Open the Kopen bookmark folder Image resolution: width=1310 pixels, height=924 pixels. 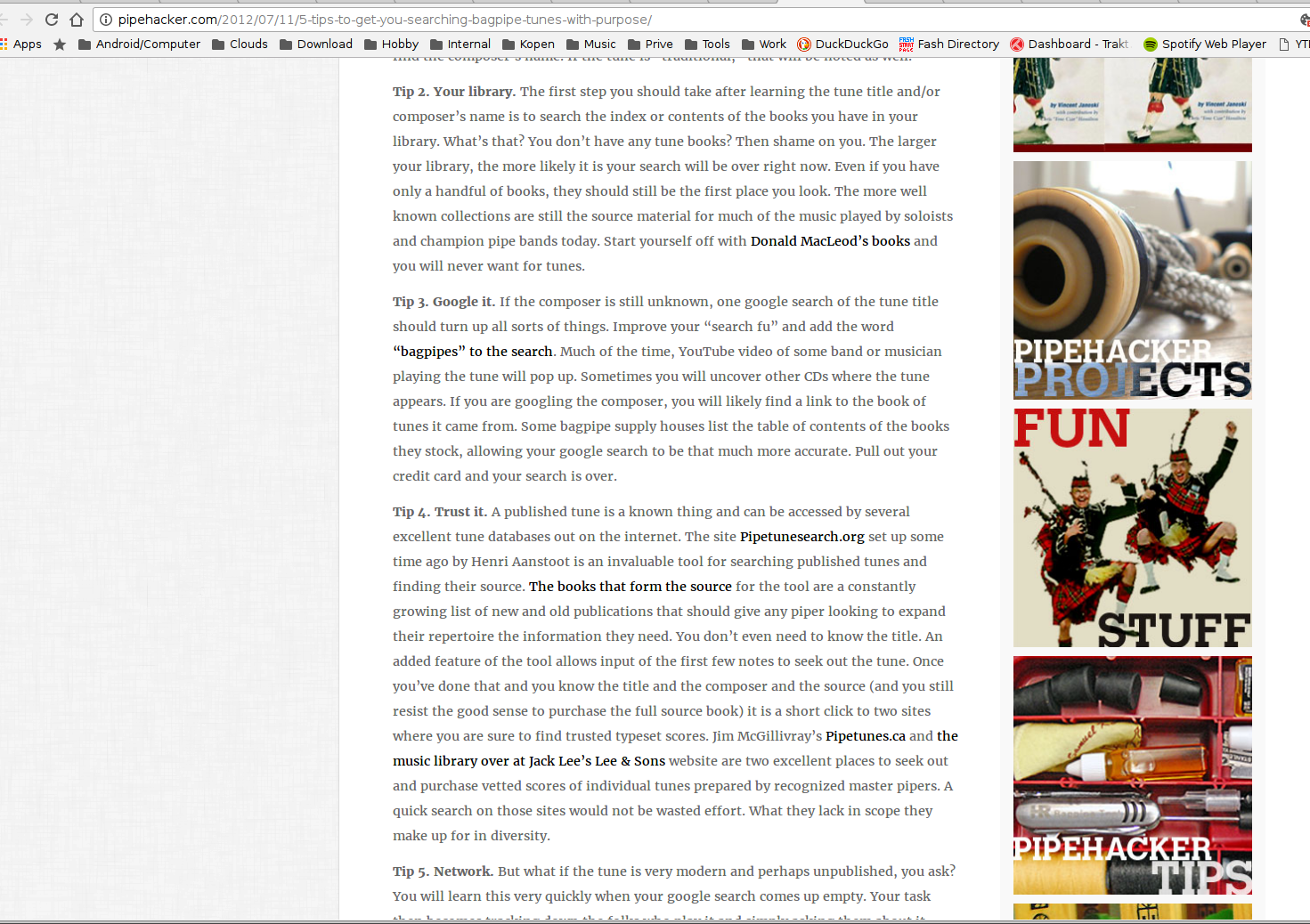[x=528, y=44]
